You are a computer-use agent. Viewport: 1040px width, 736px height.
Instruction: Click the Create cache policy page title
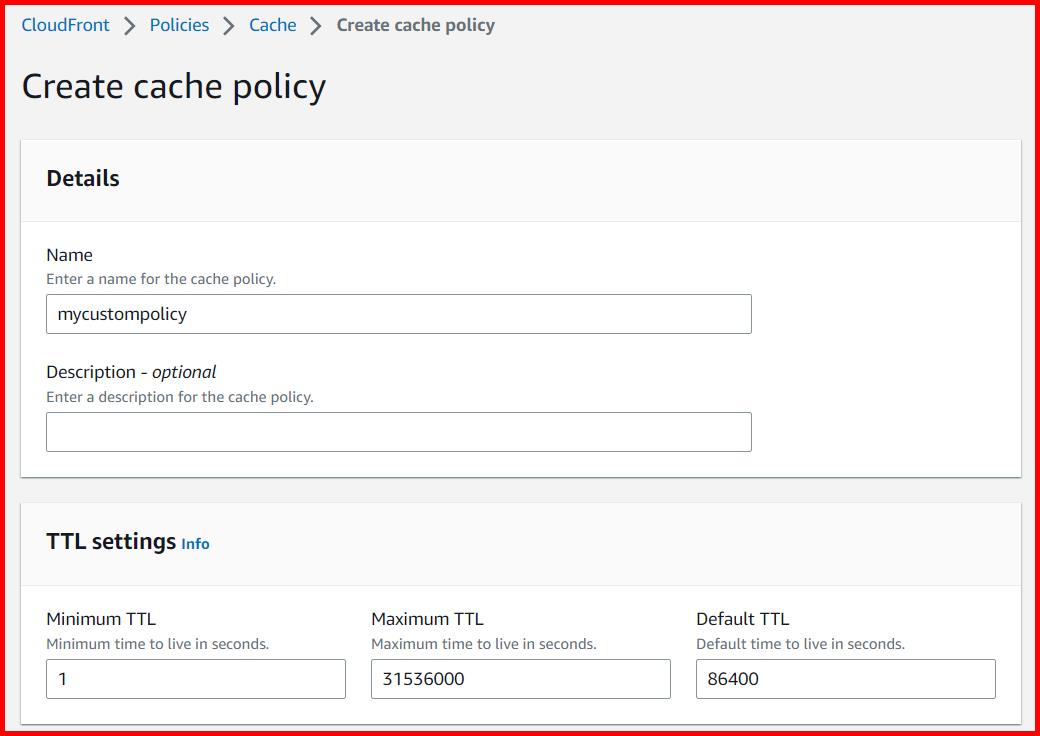(x=173, y=87)
